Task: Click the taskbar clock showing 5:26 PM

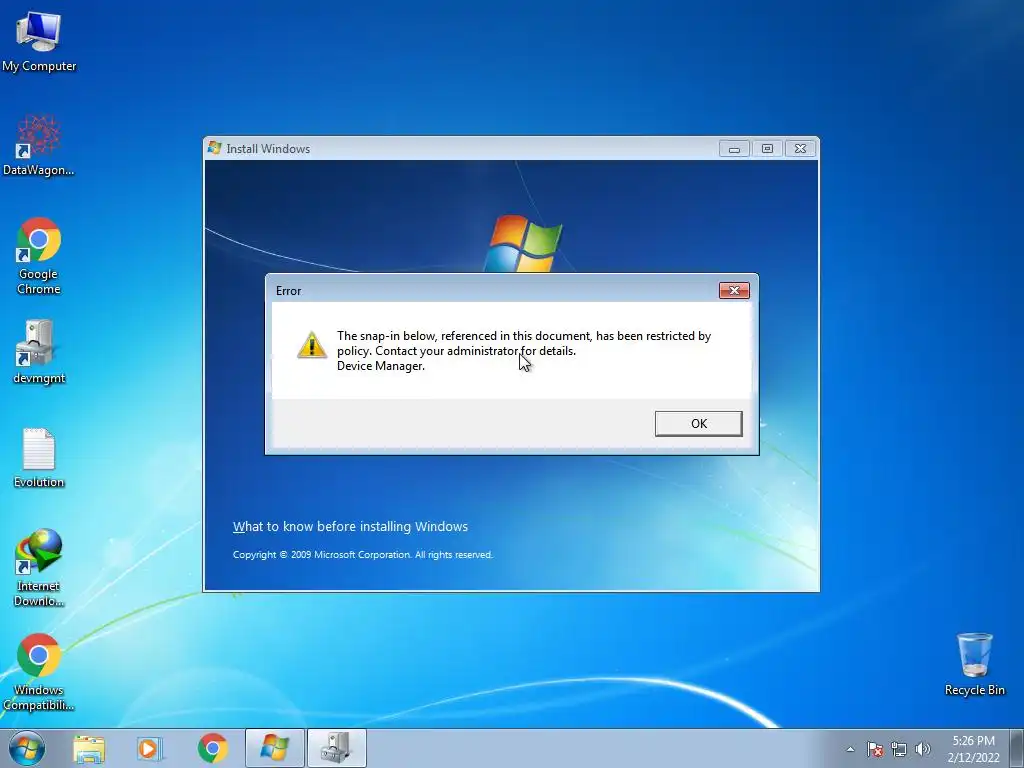Action: [x=973, y=749]
